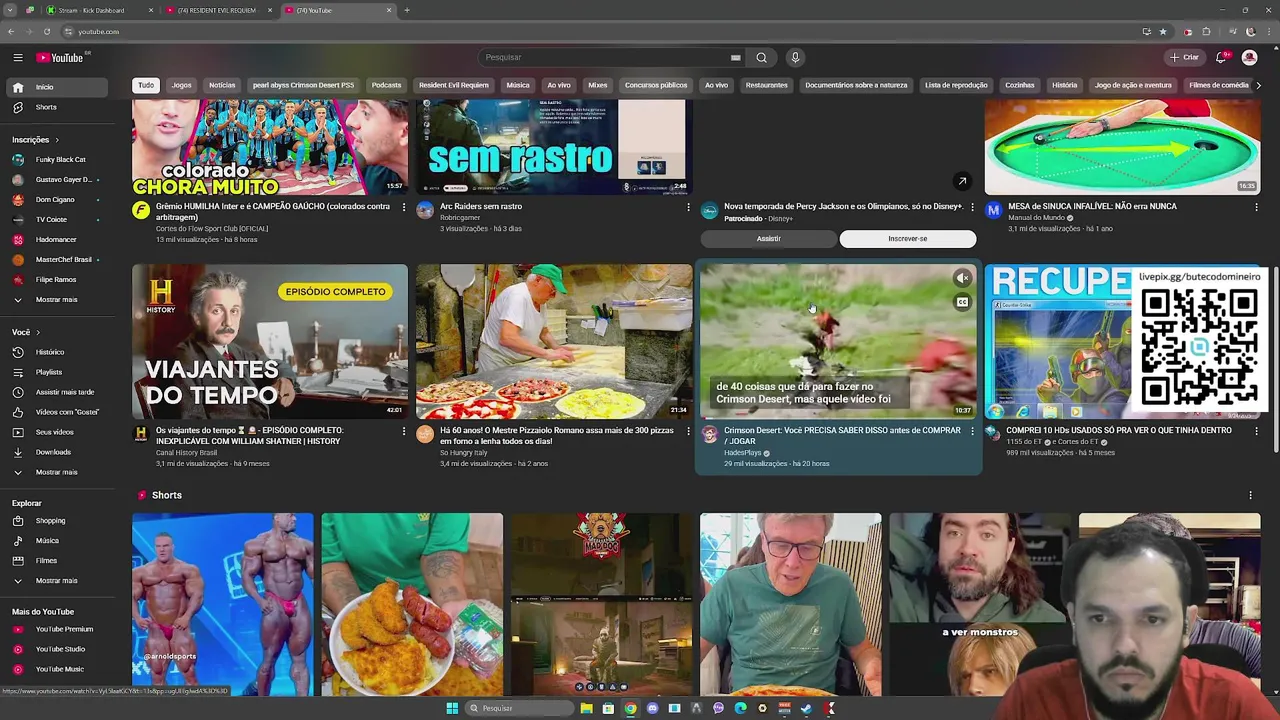Open the notifications bell
The height and width of the screenshot is (720, 1280).
tap(1221, 58)
